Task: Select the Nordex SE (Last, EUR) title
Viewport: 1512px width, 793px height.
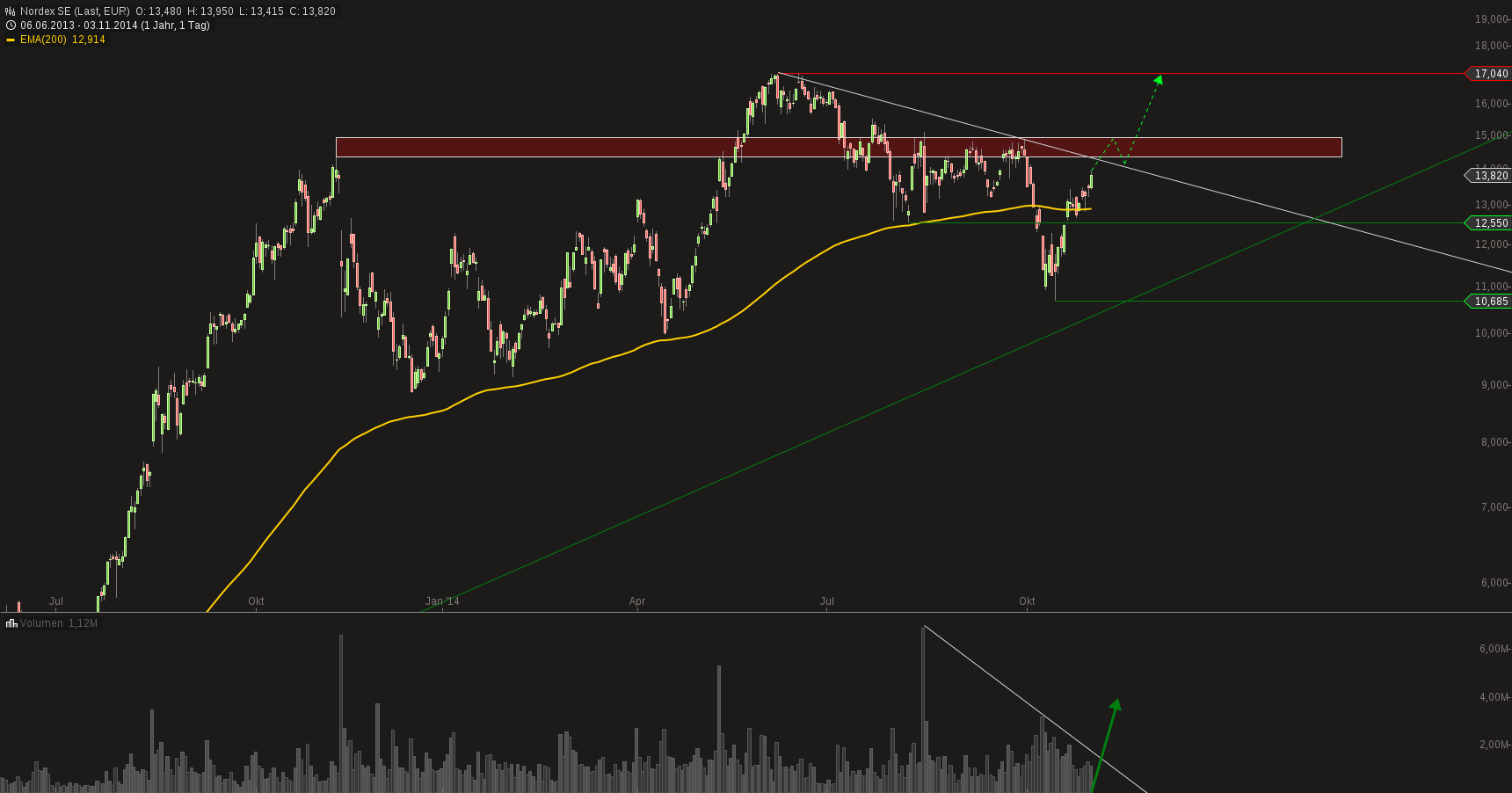Action: pos(75,11)
